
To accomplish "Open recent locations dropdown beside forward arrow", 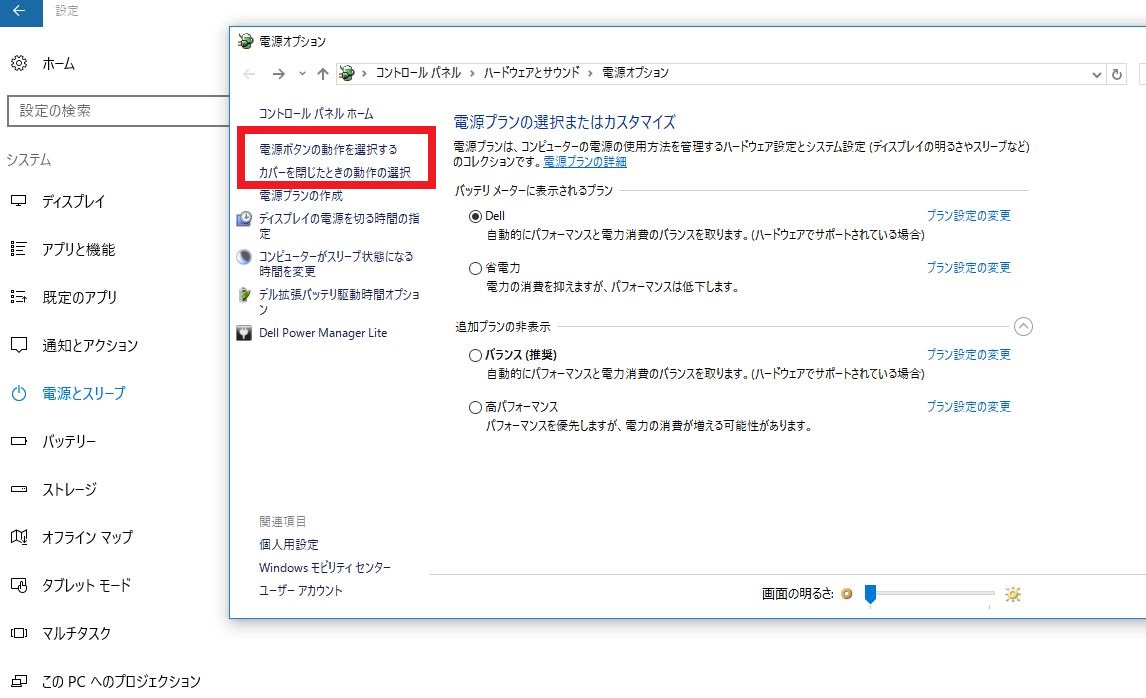I will click(x=302, y=73).
